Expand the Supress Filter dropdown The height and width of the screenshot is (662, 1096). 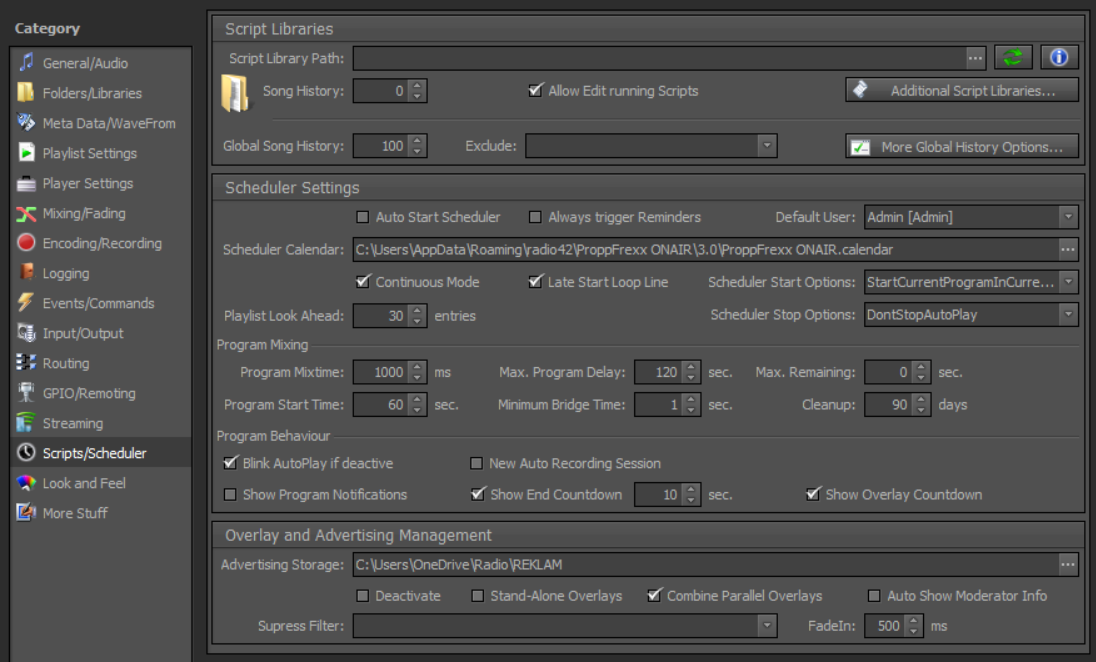[766, 626]
